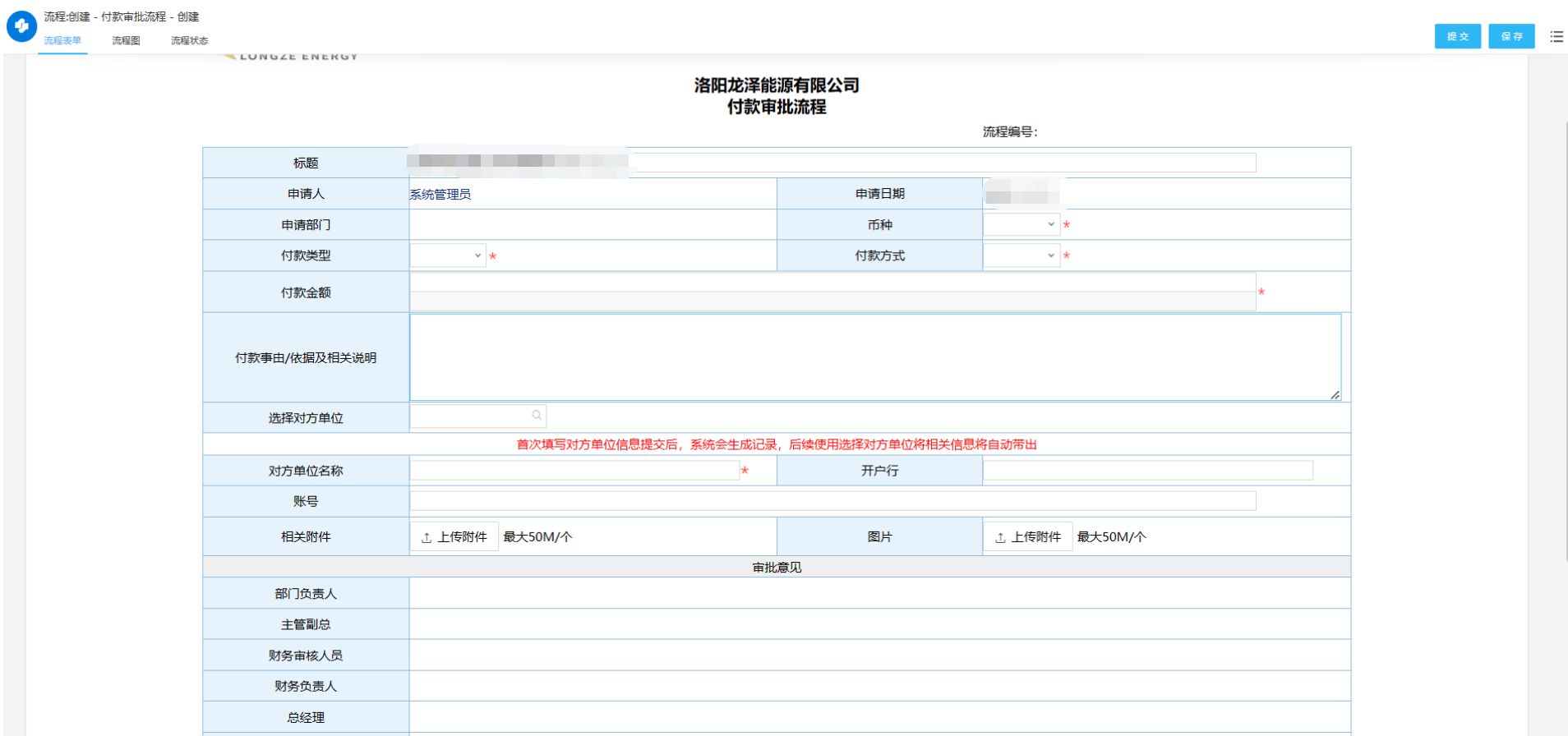The height and width of the screenshot is (736, 1568).
Task: Click into the 付款事由 description text area
Action: pyautogui.click(x=874, y=357)
